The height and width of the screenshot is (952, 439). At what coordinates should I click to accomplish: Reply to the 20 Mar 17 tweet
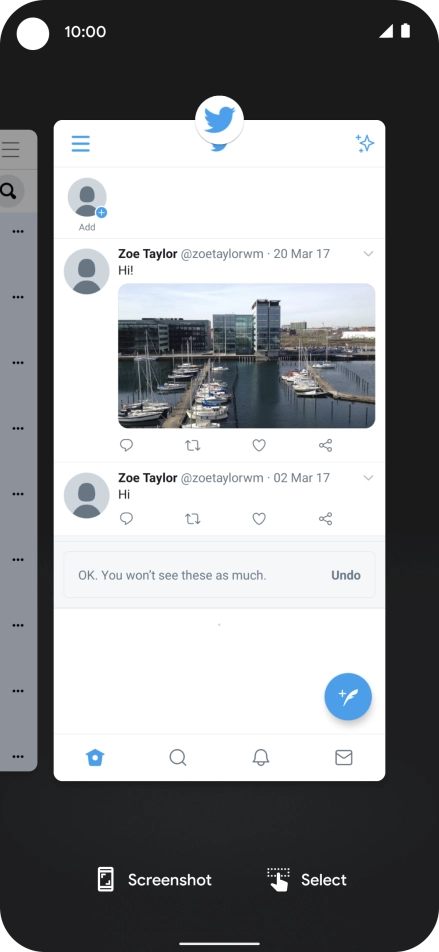[x=126, y=446]
